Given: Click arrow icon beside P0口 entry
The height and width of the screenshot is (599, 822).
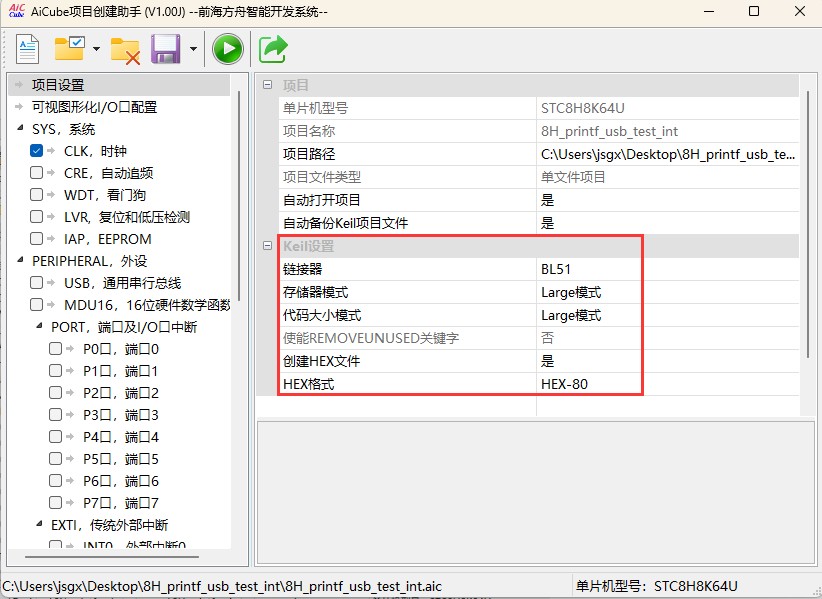Looking at the screenshot, I should 70,348.
